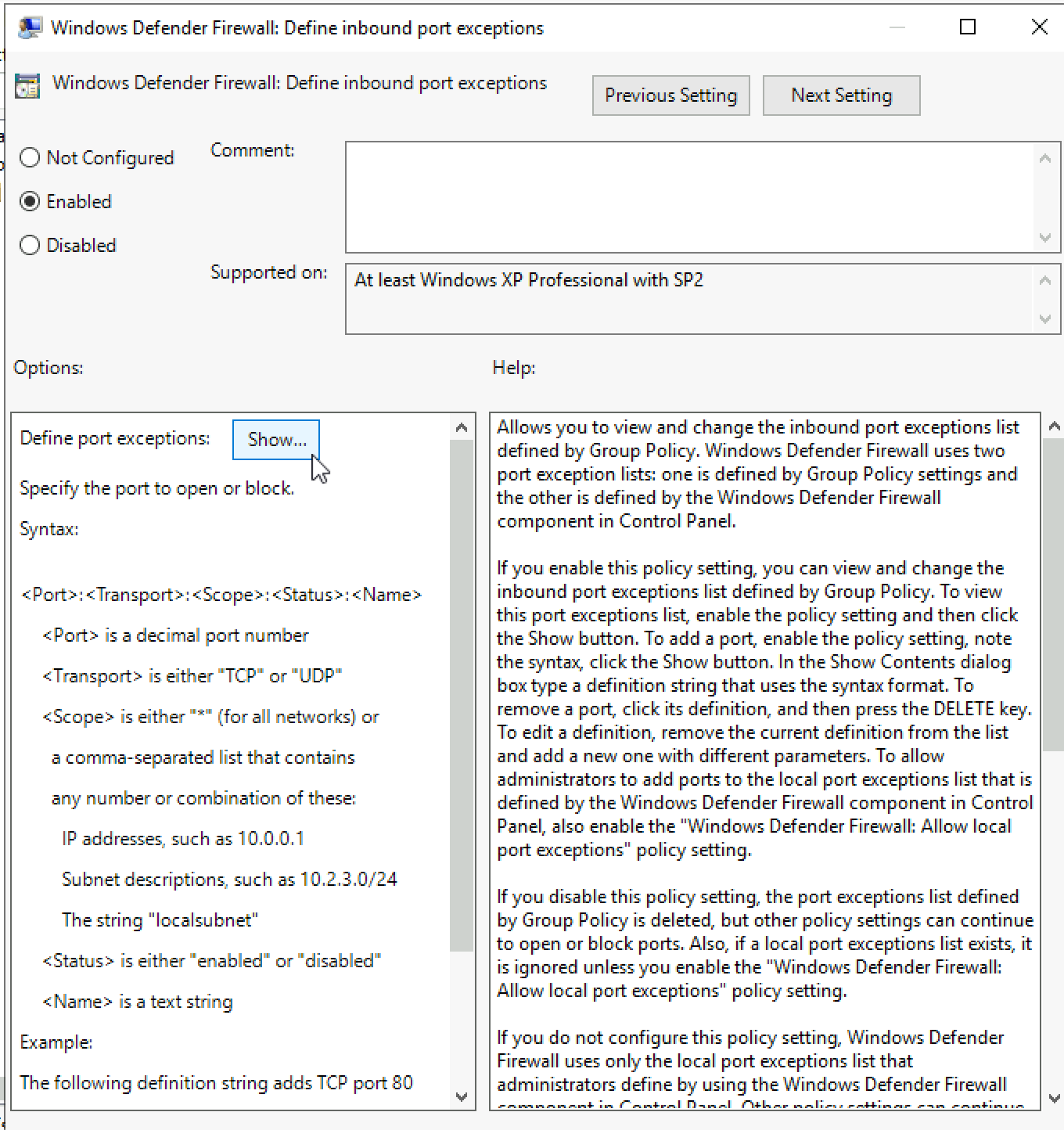Click the Options pane scrollbar thumb
Image resolution: width=1064 pixels, height=1130 pixels.
pos(462,695)
